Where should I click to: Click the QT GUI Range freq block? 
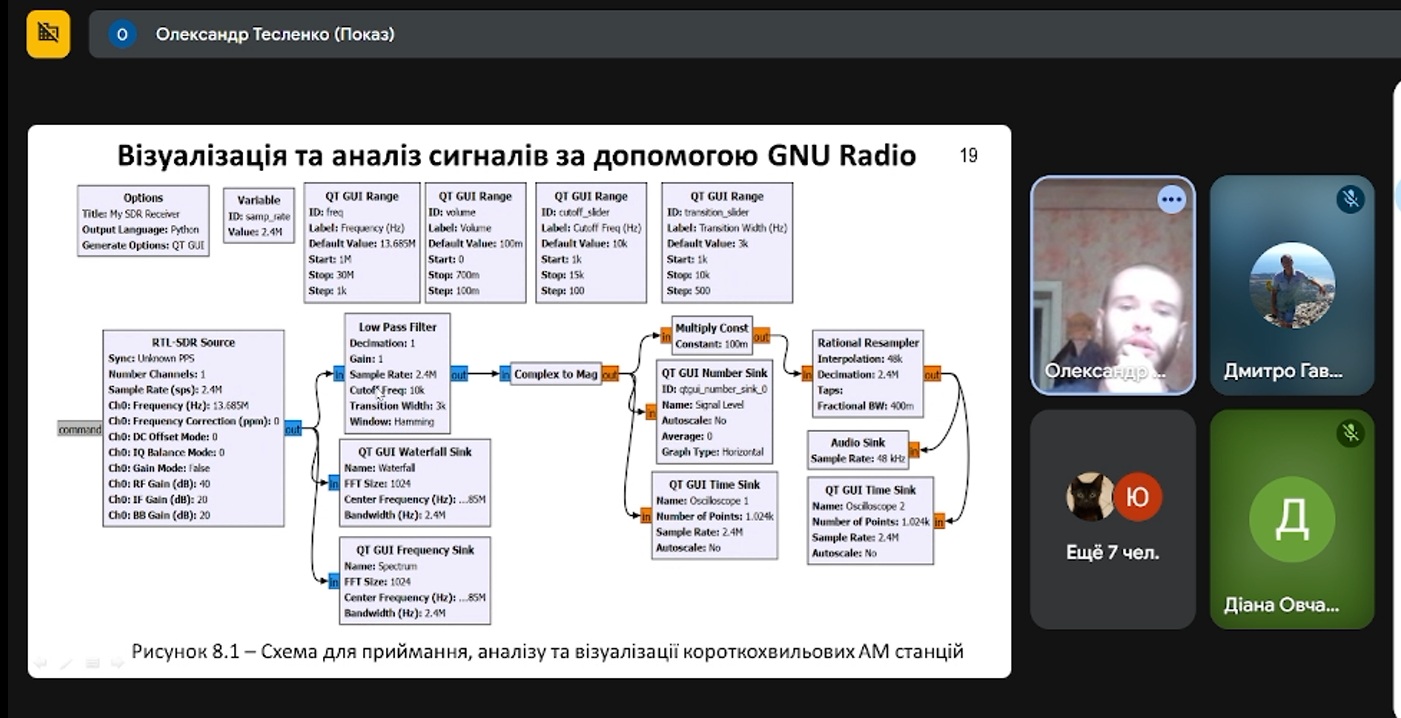(x=362, y=242)
